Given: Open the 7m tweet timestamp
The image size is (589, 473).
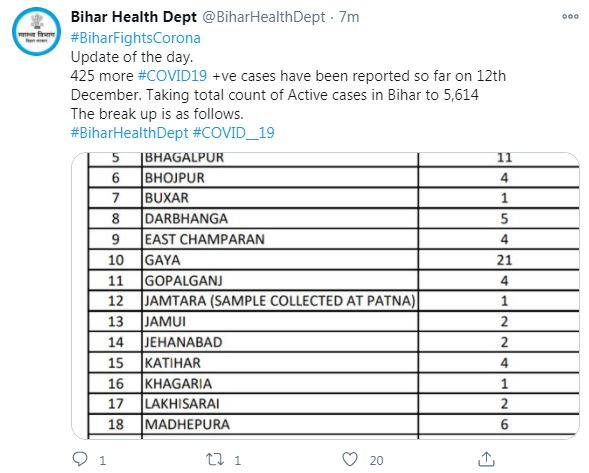Looking at the screenshot, I should 349,17.
